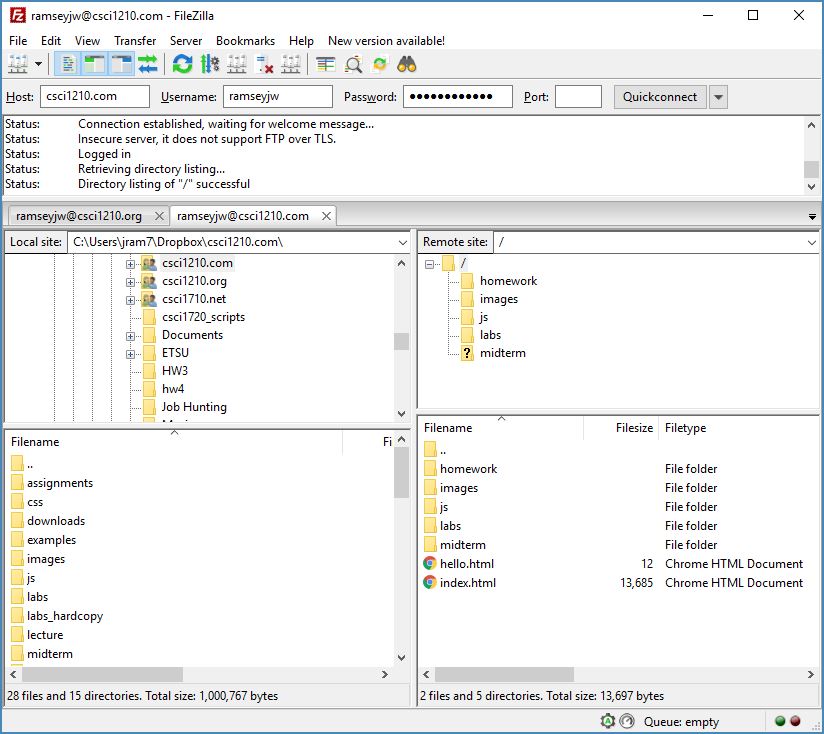Click the Quickconnect button
Viewport: 824px width, 734px height.
(660, 97)
